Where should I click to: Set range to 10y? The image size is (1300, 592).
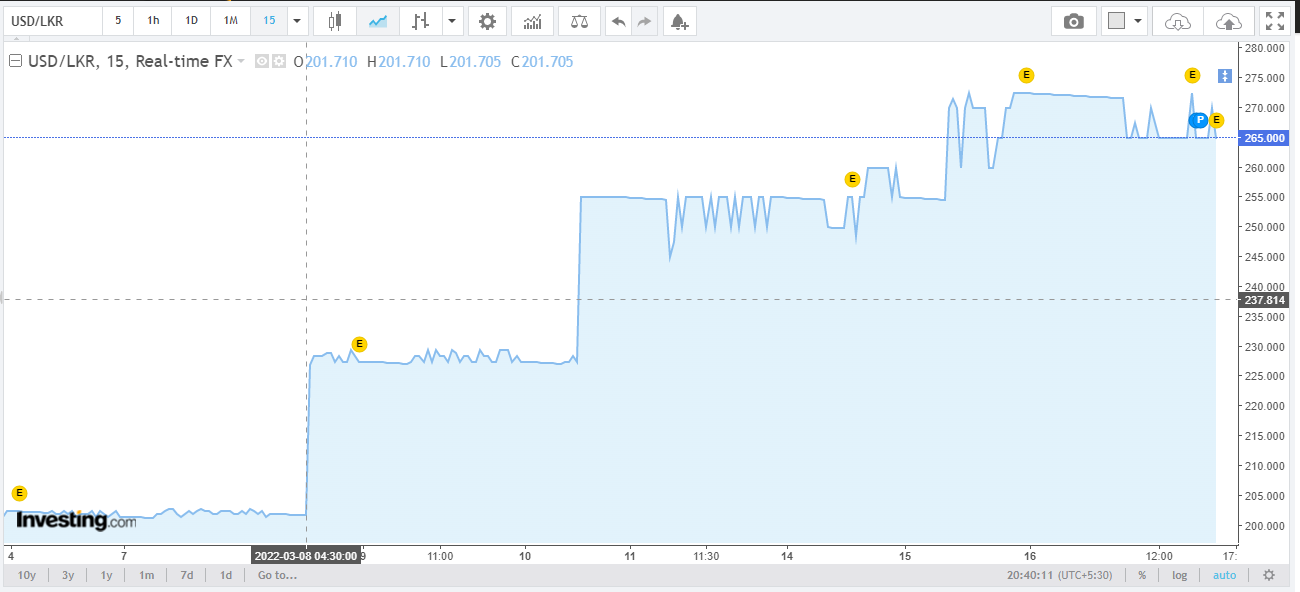click(x=27, y=575)
